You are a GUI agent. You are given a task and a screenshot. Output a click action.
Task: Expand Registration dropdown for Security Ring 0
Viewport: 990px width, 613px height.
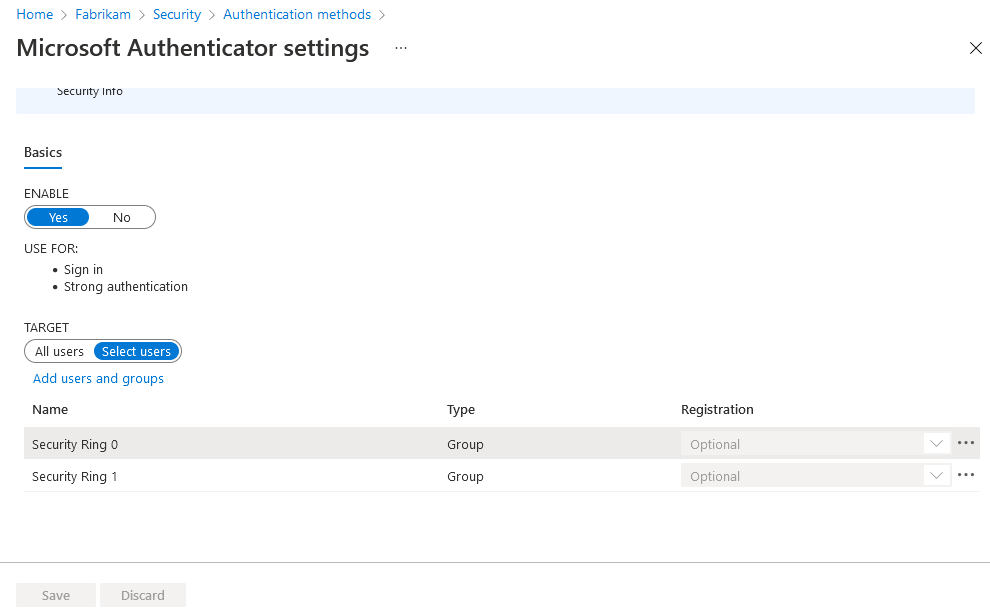point(936,444)
